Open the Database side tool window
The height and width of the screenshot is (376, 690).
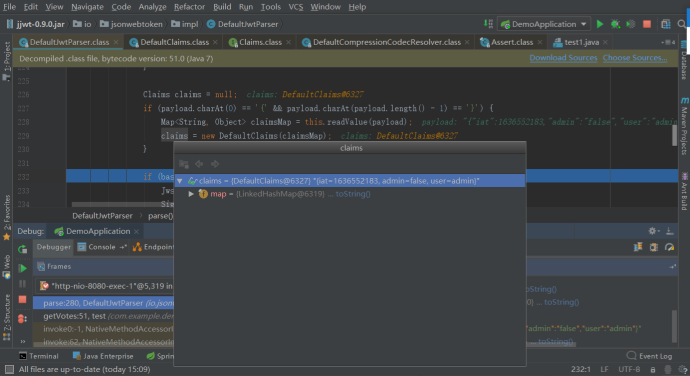[x=684, y=60]
